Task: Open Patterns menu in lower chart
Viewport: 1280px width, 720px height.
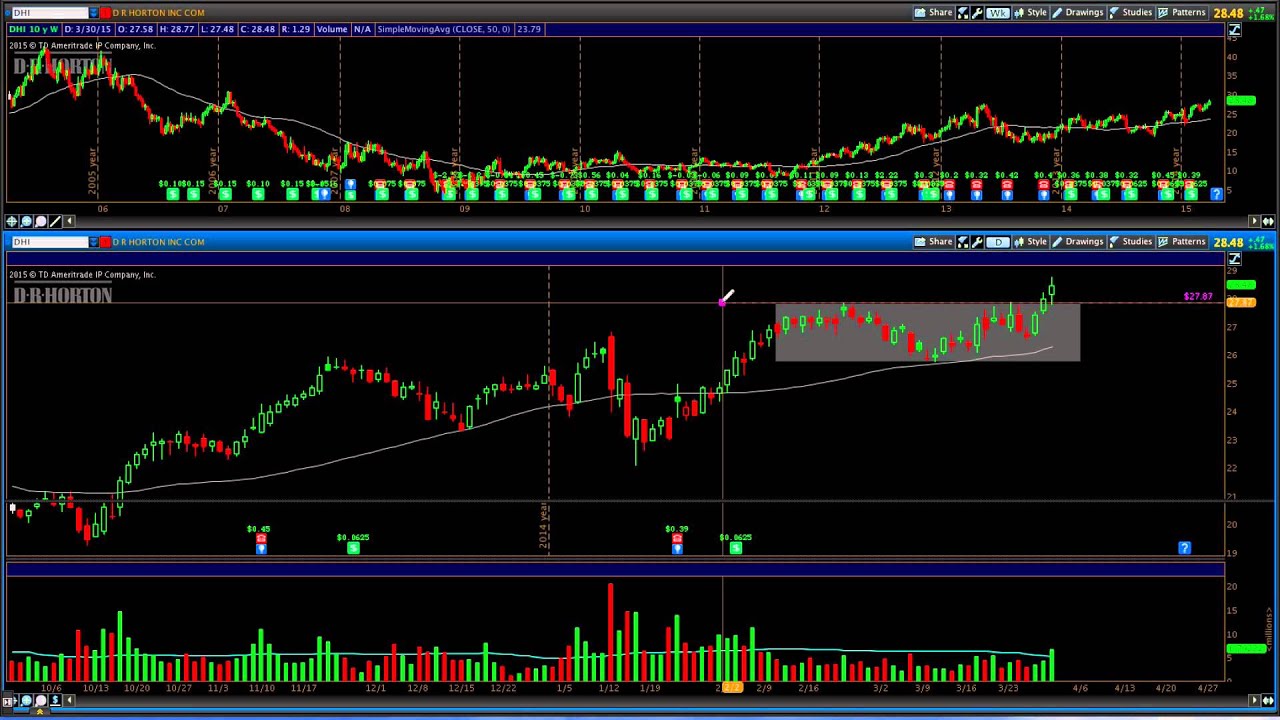Action: tap(1181, 242)
